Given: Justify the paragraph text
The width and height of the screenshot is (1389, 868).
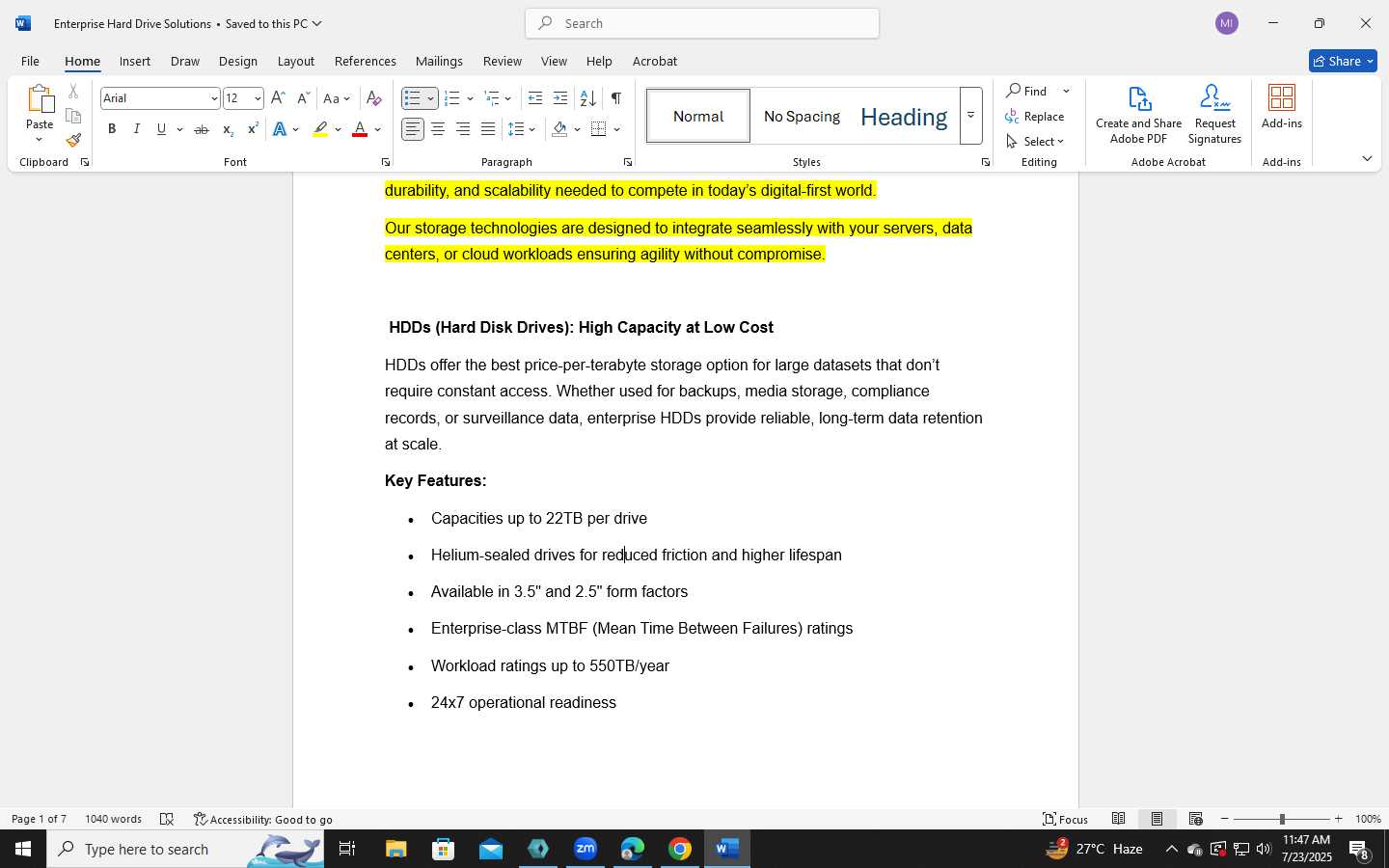Looking at the screenshot, I should [488, 129].
